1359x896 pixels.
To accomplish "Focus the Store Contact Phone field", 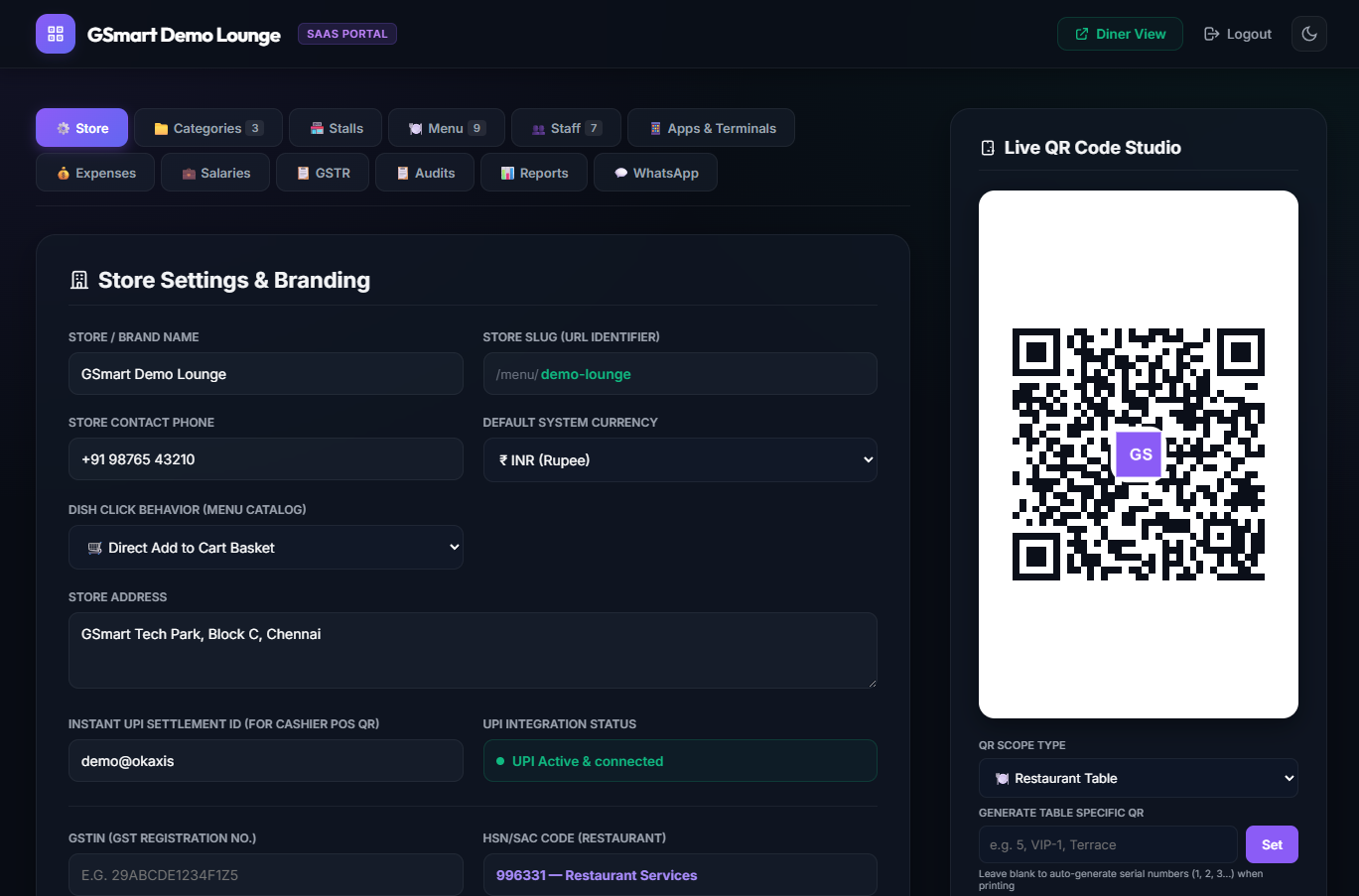I will coord(266,459).
